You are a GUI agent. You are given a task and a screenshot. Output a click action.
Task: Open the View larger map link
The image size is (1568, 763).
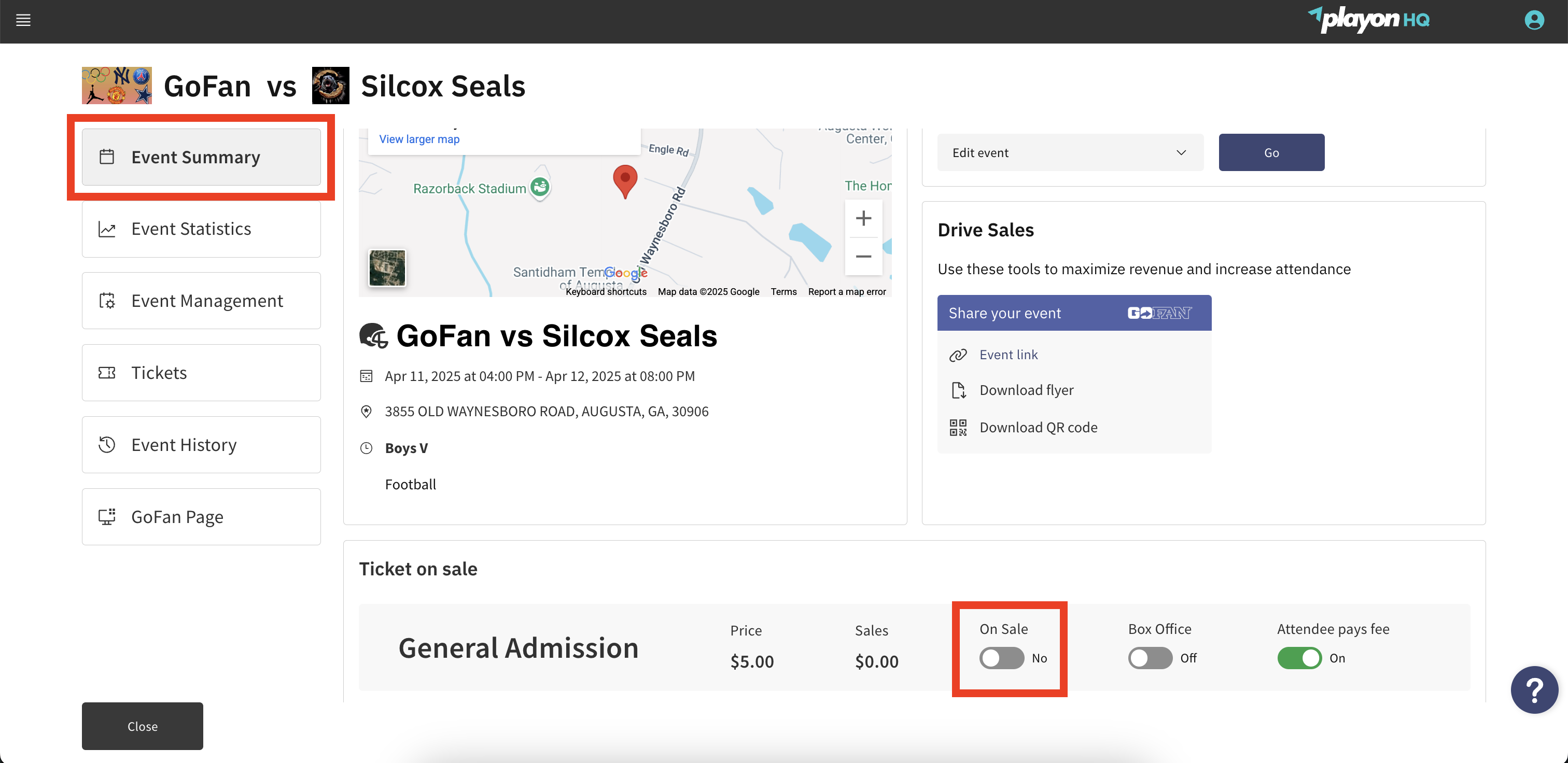(419, 139)
